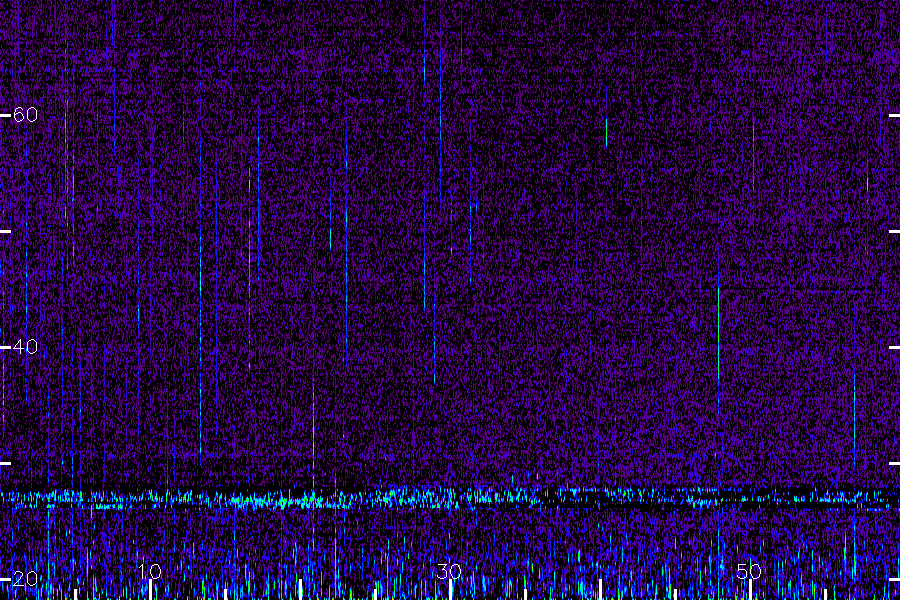
Task: Click the 50 label on the time axis
Action: pos(749,571)
